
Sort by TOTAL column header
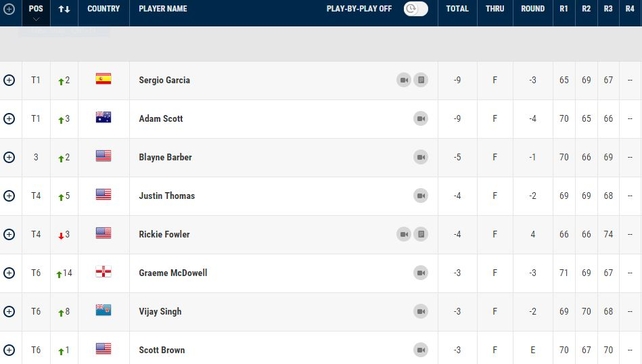click(x=457, y=9)
